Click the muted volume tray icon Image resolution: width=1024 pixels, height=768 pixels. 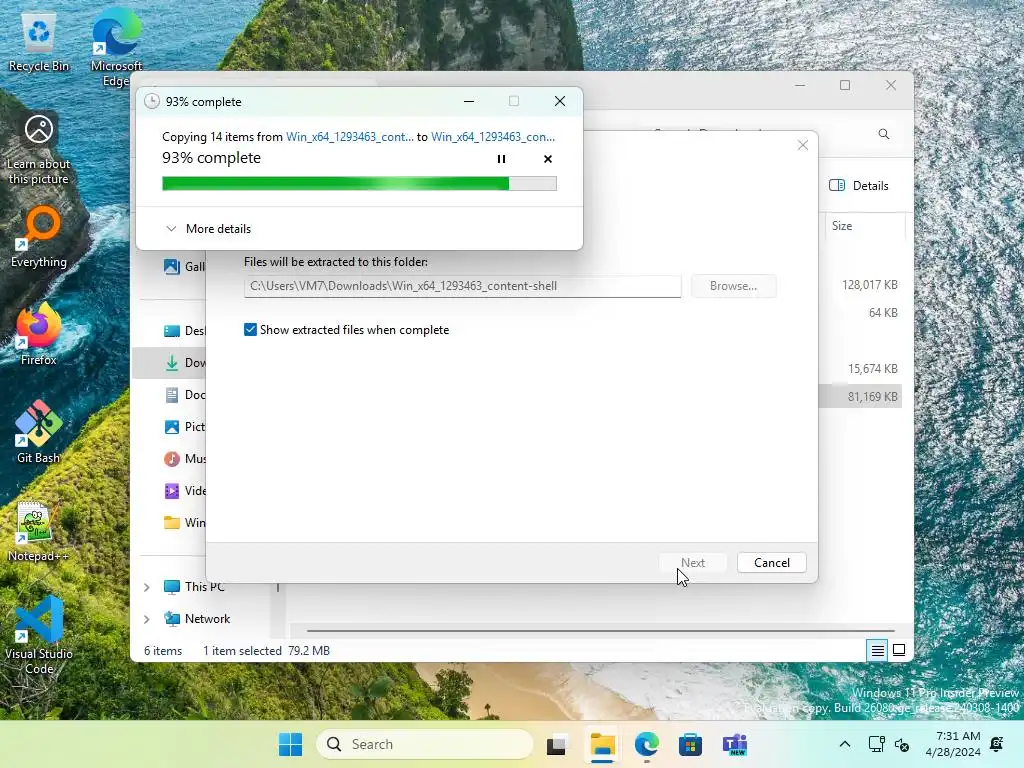(902, 744)
